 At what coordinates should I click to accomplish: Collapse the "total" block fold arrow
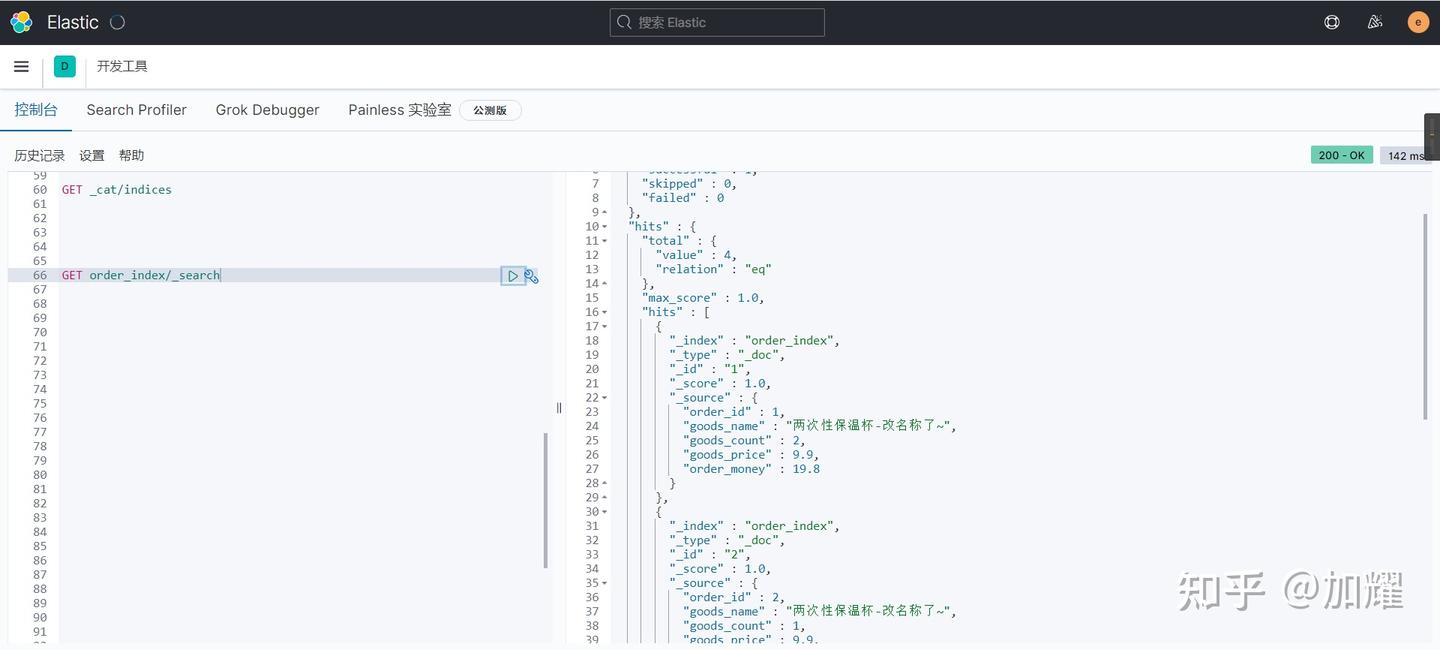coord(605,241)
